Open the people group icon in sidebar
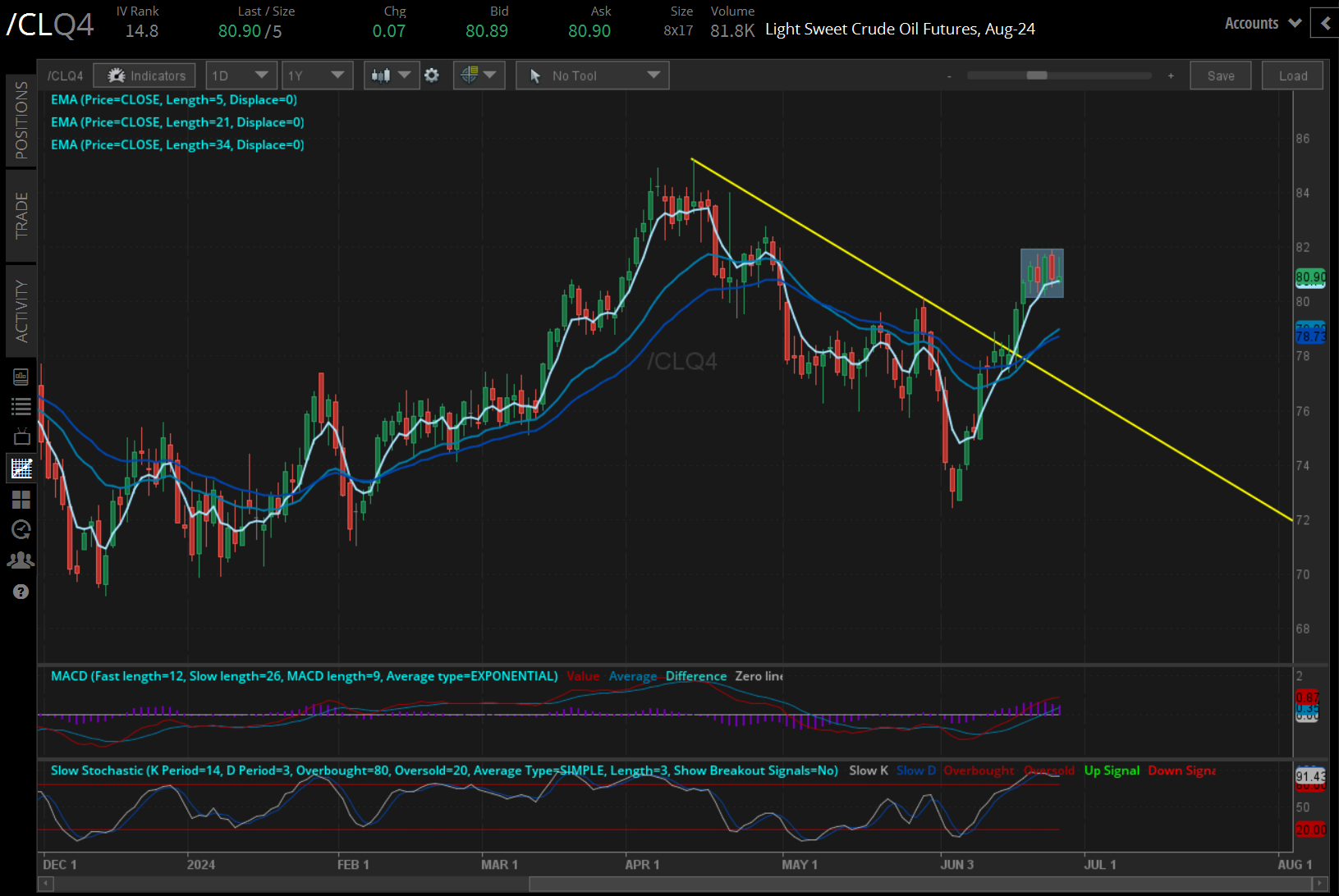 point(21,560)
